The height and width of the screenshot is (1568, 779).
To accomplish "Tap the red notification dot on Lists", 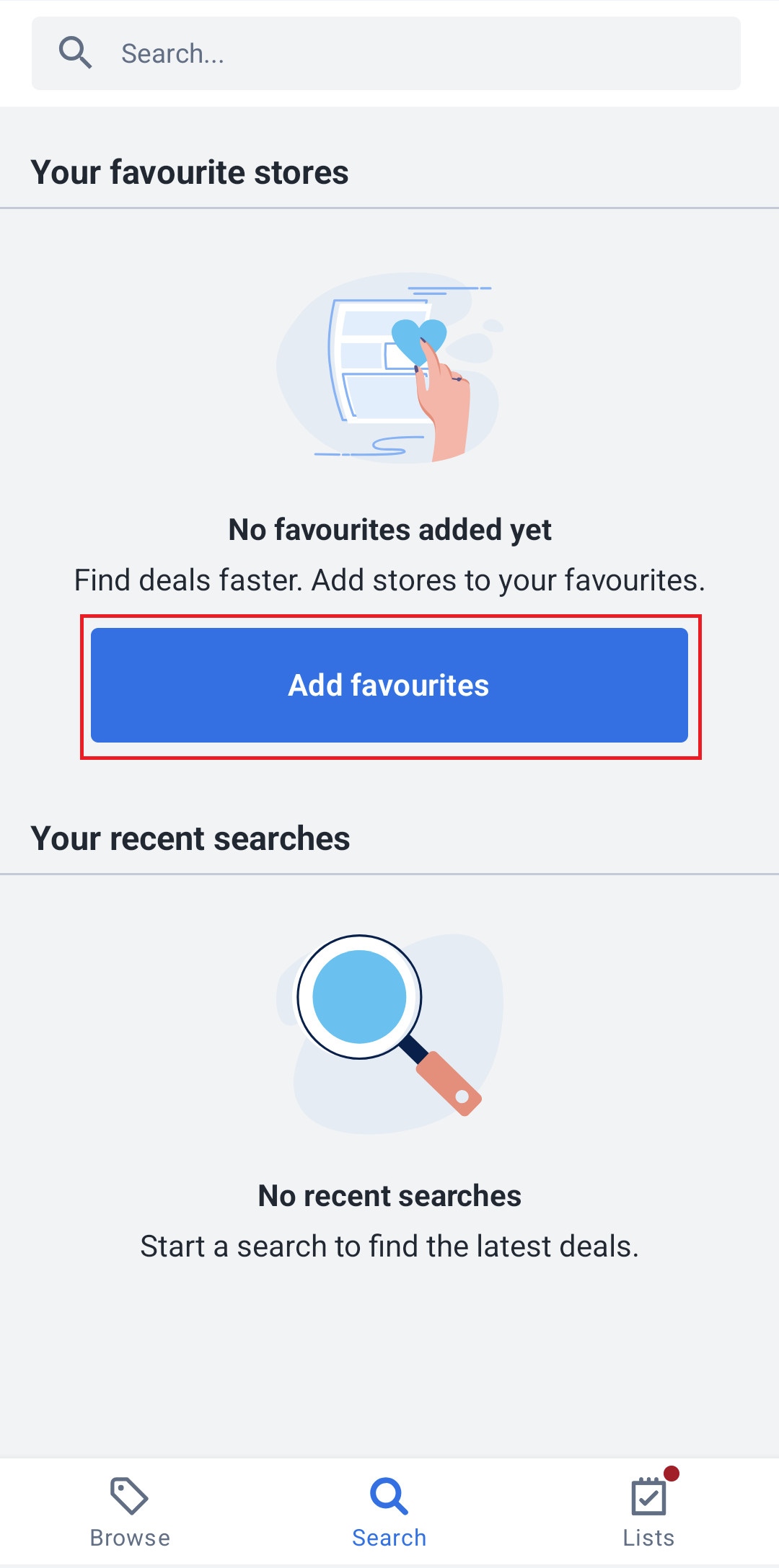I will coord(672,1474).
